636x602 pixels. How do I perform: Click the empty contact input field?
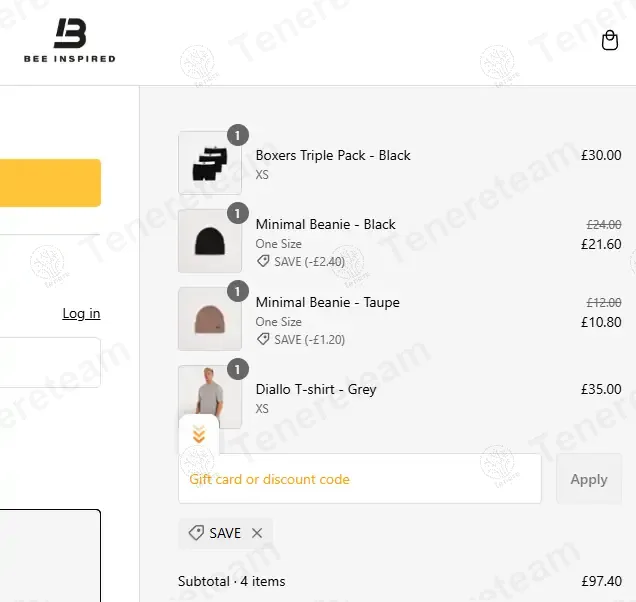(x=50, y=362)
